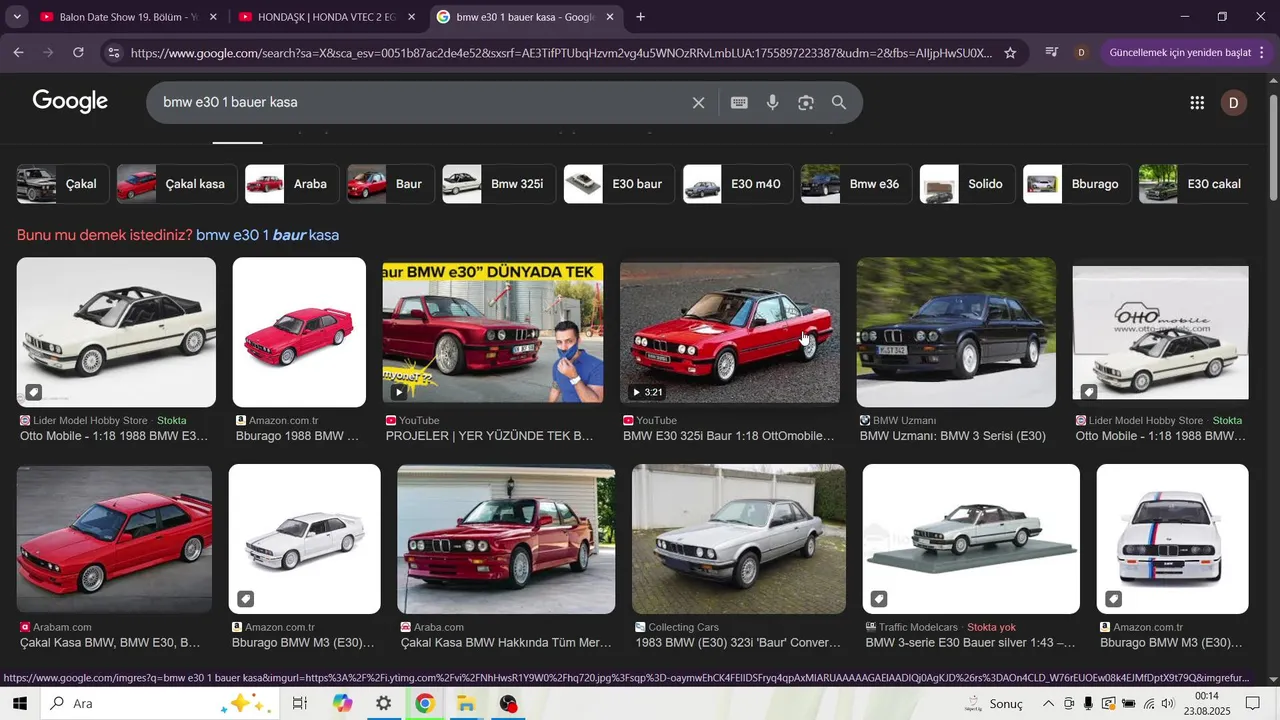Screen dimensions: 1280x720
Task: Reload the current page
Action: (x=78, y=53)
